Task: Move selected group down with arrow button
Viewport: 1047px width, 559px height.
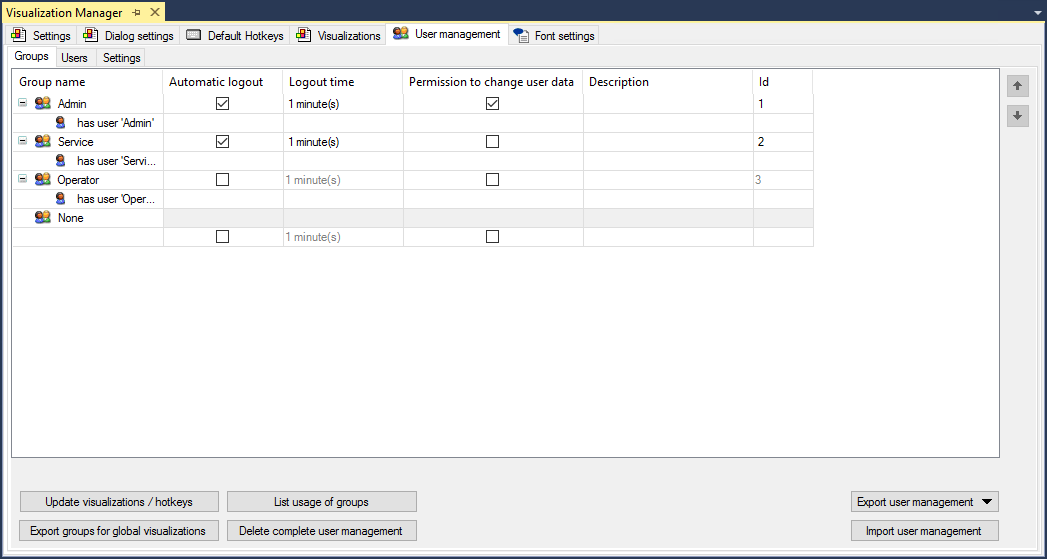Action: (1018, 116)
